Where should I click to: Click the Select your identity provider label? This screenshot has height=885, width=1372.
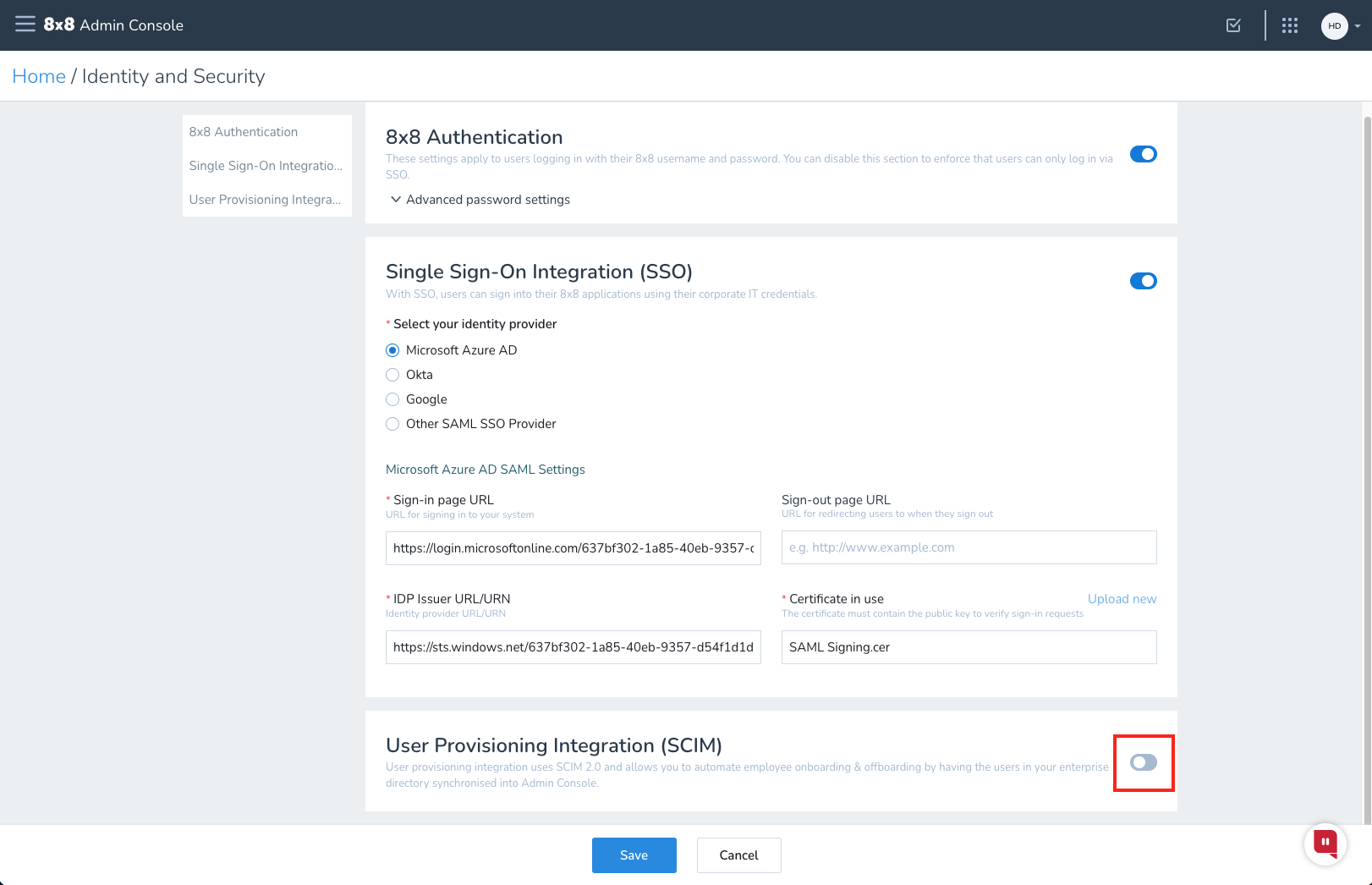coord(475,324)
